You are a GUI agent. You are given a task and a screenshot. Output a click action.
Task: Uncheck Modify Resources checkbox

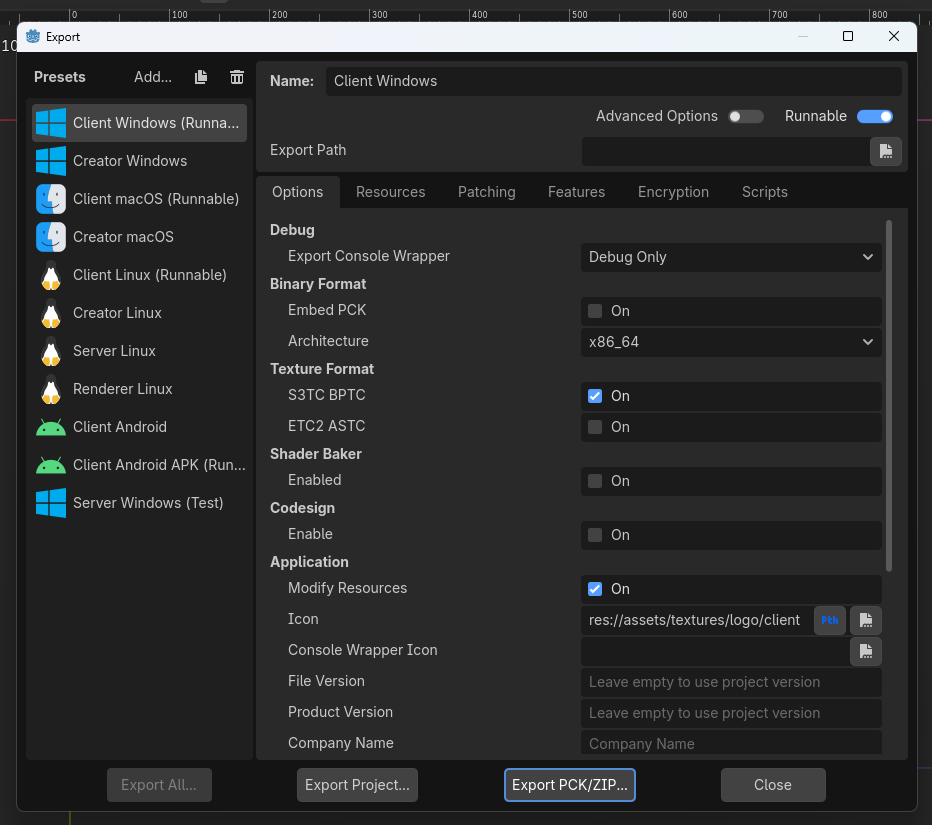pyautogui.click(x=595, y=589)
